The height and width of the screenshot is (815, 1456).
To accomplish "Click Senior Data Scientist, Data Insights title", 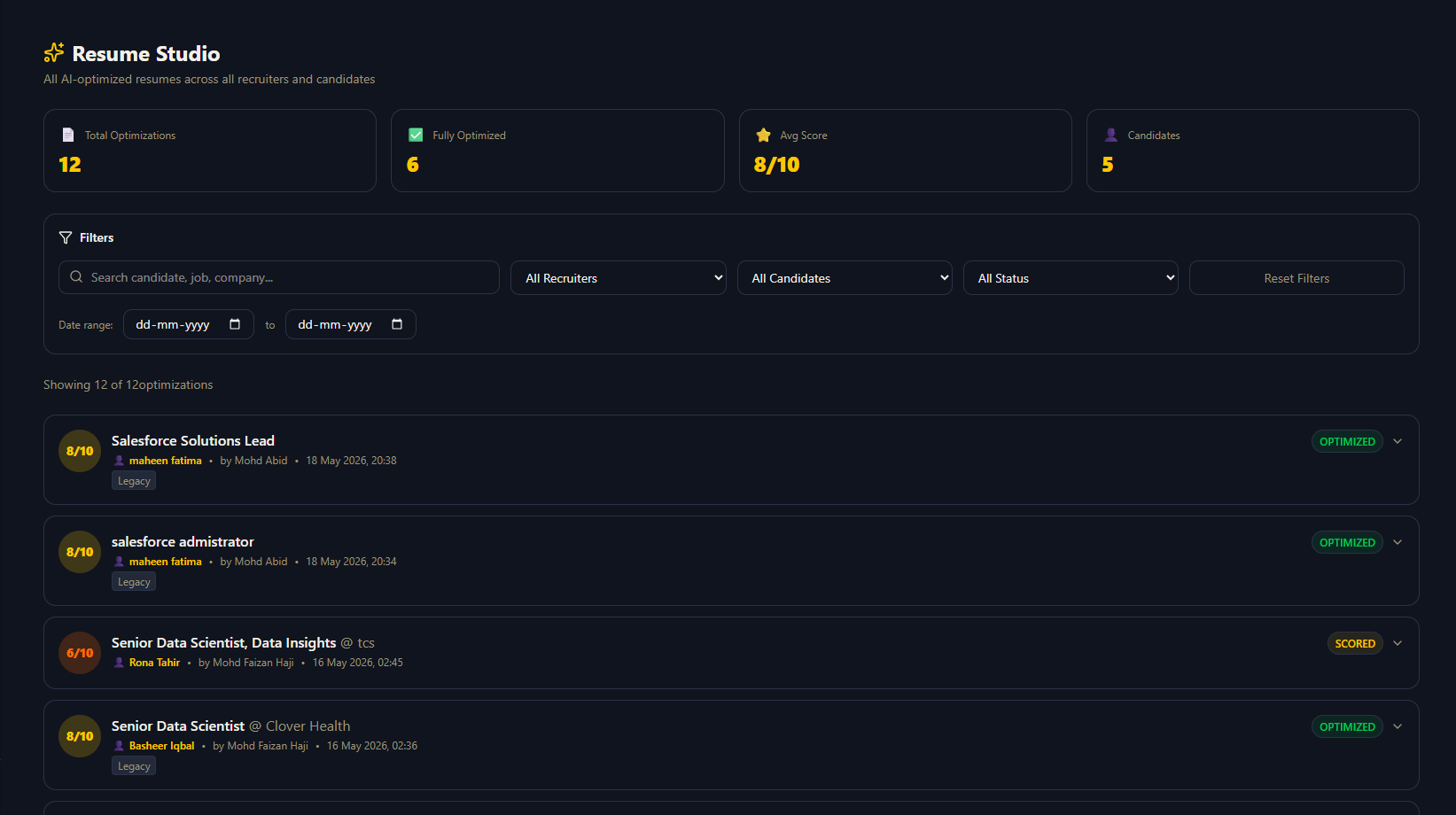I will pos(224,642).
